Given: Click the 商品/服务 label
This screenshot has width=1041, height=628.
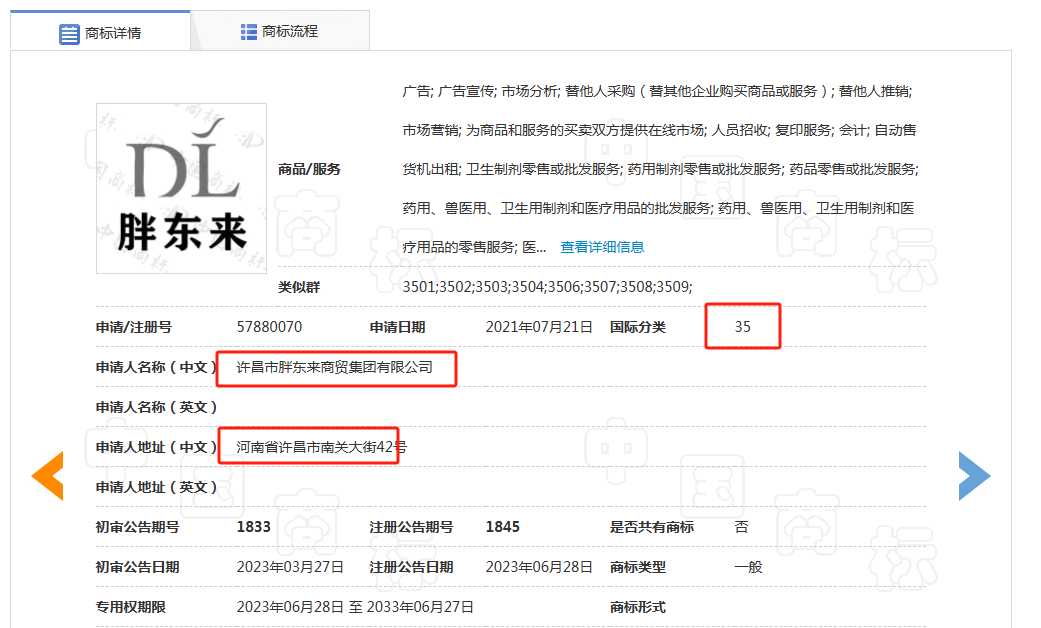Looking at the screenshot, I should pyautogui.click(x=309, y=169).
